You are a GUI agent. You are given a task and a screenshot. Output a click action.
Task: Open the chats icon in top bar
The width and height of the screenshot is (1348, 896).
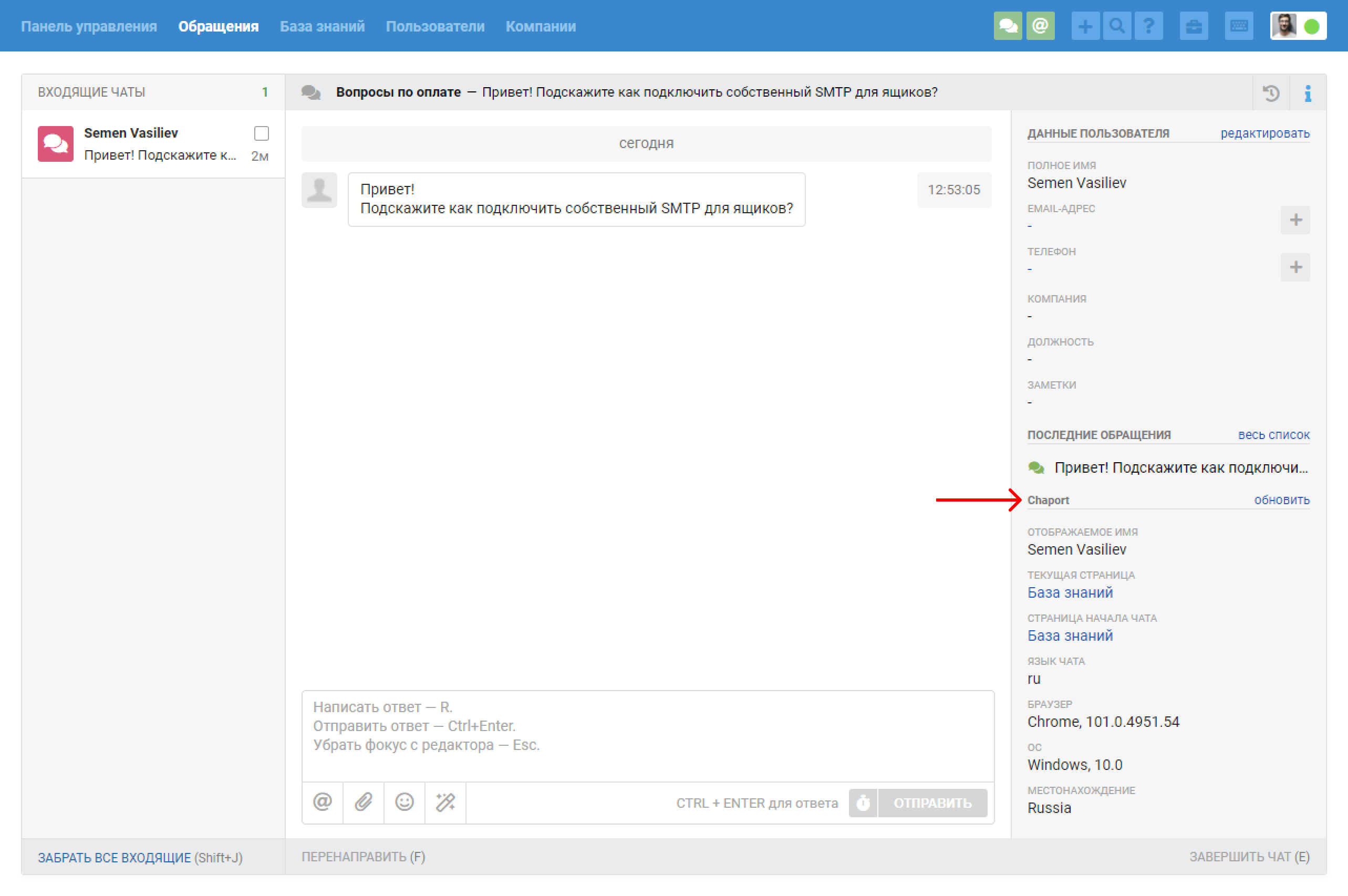coord(1008,26)
